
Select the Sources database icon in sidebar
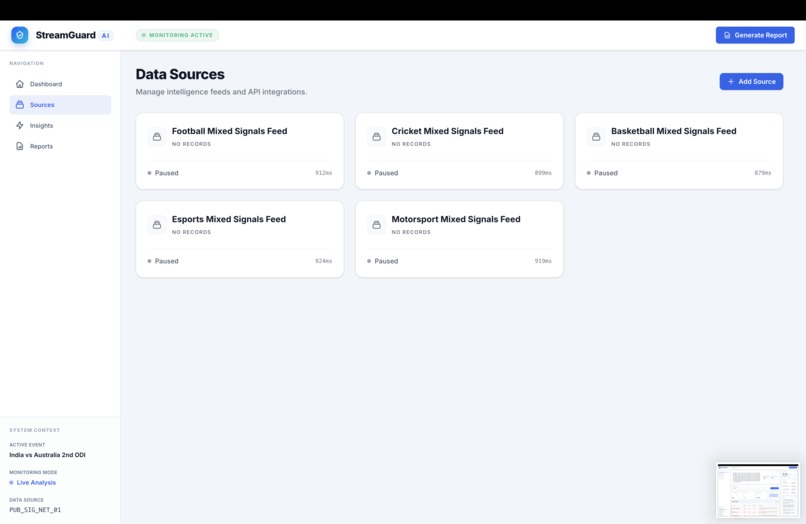coord(20,104)
